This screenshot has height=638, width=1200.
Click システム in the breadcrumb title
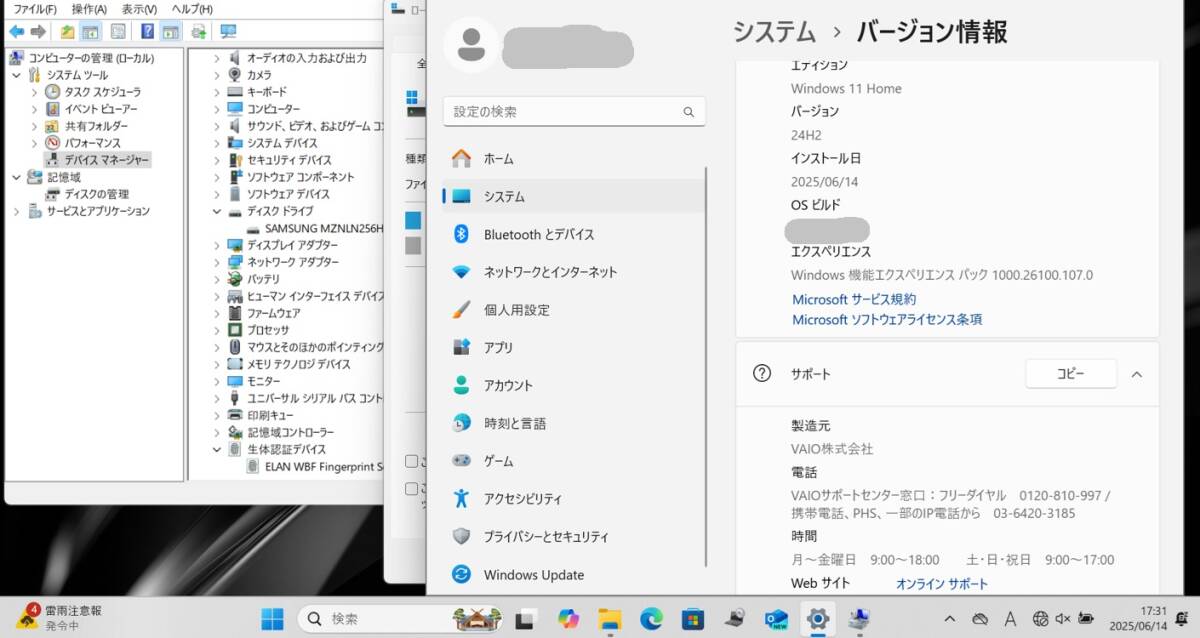pos(775,31)
